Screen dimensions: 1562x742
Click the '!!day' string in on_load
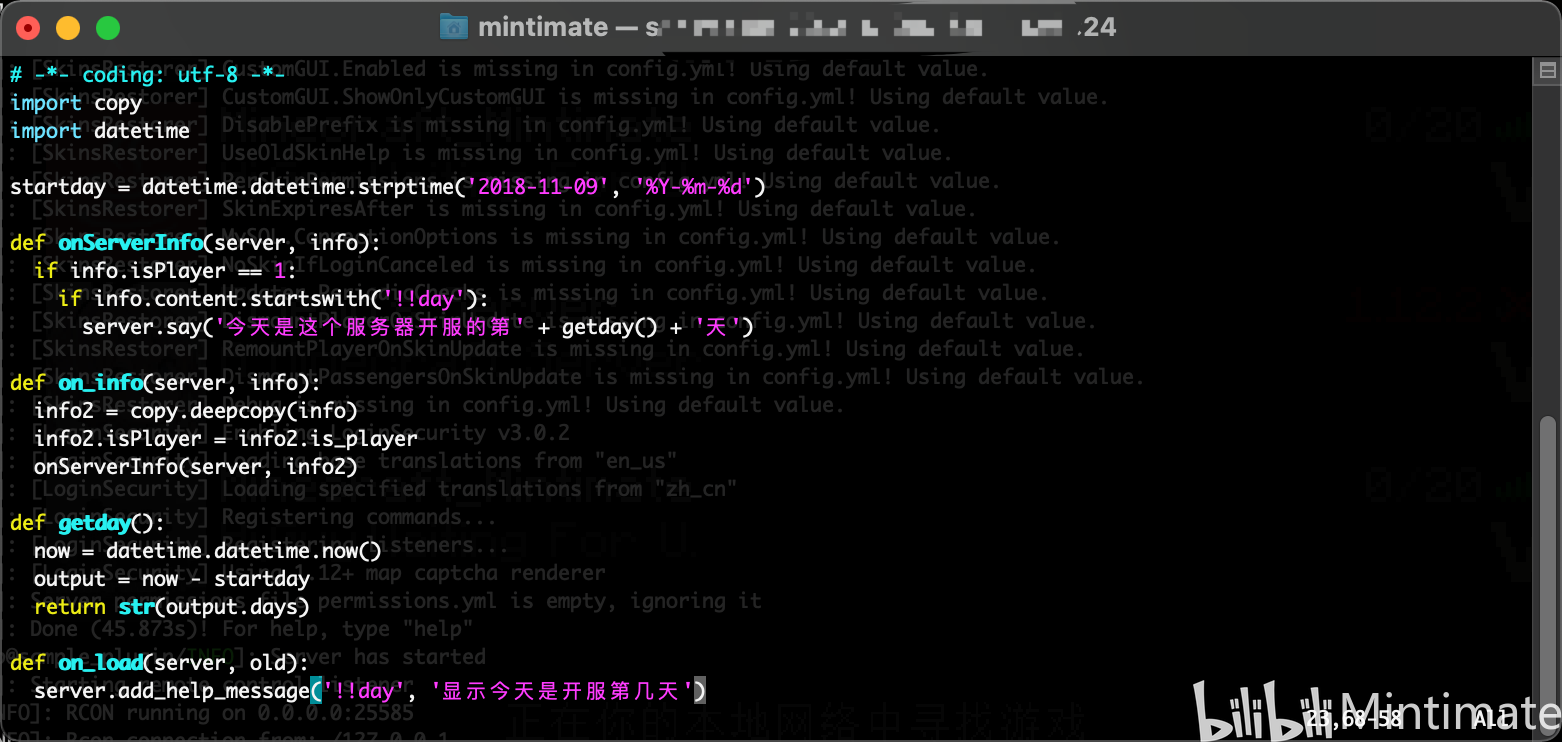[361, 690]
